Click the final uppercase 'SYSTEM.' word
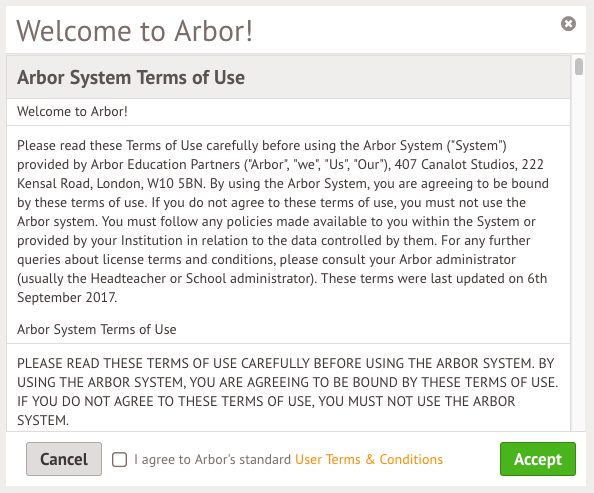 [x=43, y=420]
